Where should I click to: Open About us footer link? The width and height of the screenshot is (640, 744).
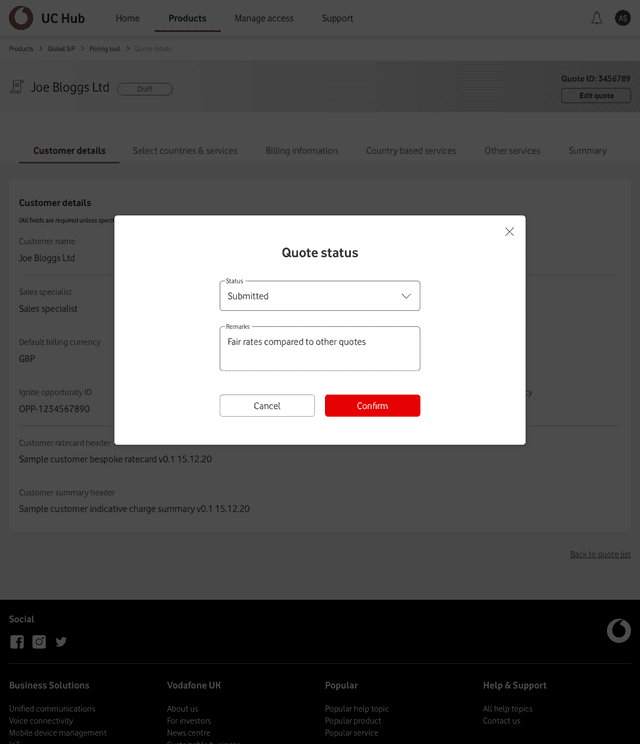182,708
